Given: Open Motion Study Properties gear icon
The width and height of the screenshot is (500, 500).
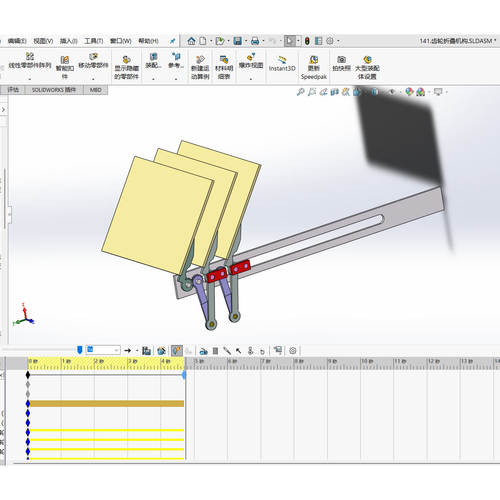Looking at the screenshot, I should [x=293, y=351].
